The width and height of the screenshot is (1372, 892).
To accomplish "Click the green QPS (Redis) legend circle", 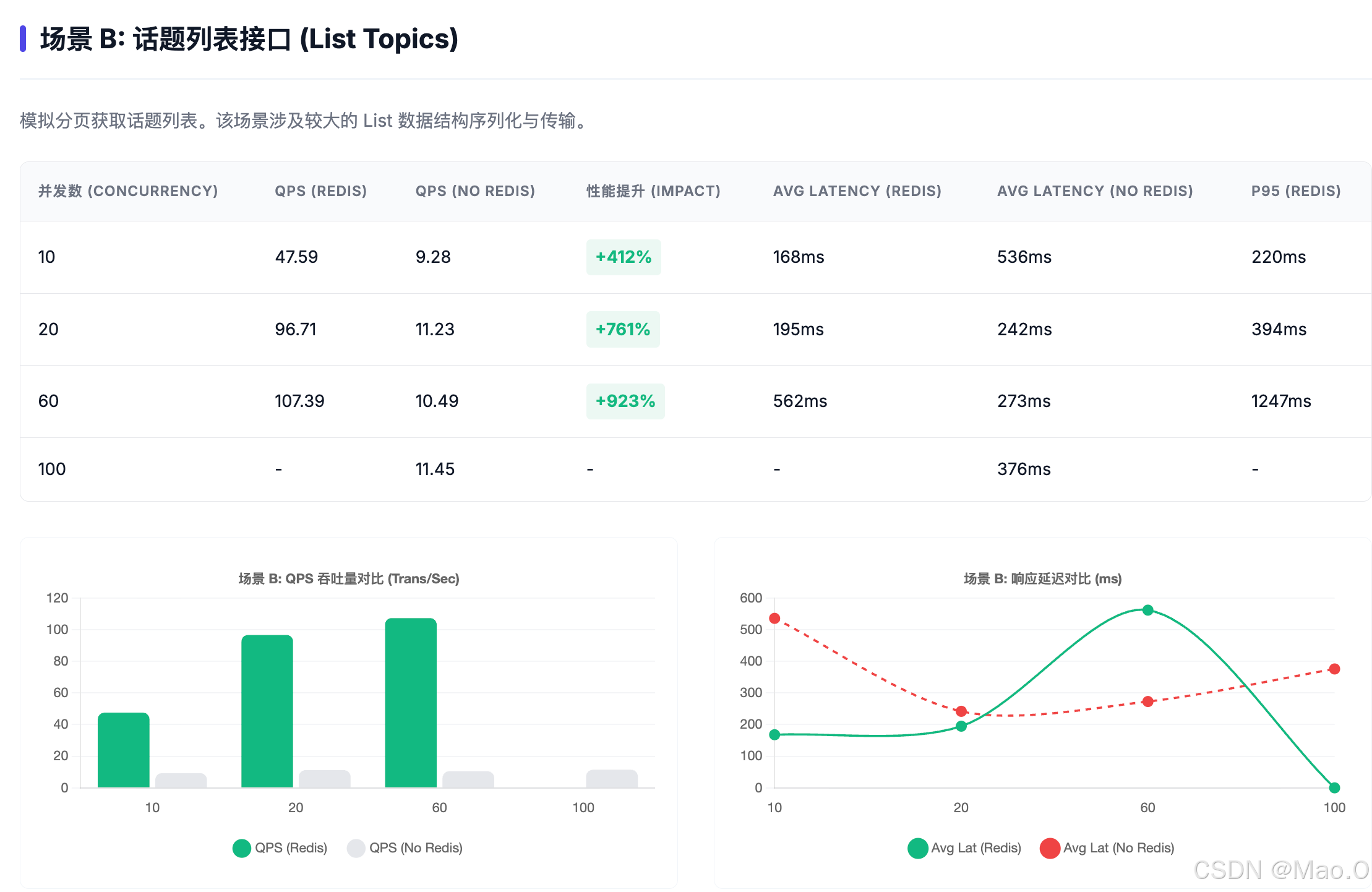I will (241, 848).
